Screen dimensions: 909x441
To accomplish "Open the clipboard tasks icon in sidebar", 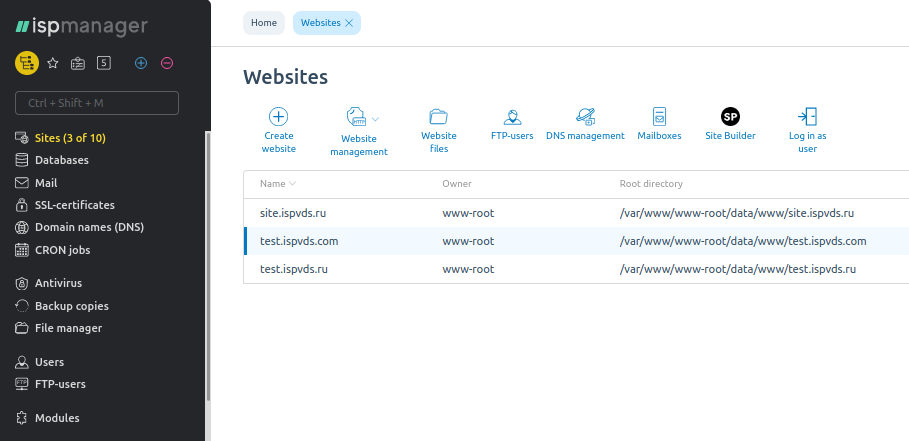I will pyautogui.click(x=78, y=63).
